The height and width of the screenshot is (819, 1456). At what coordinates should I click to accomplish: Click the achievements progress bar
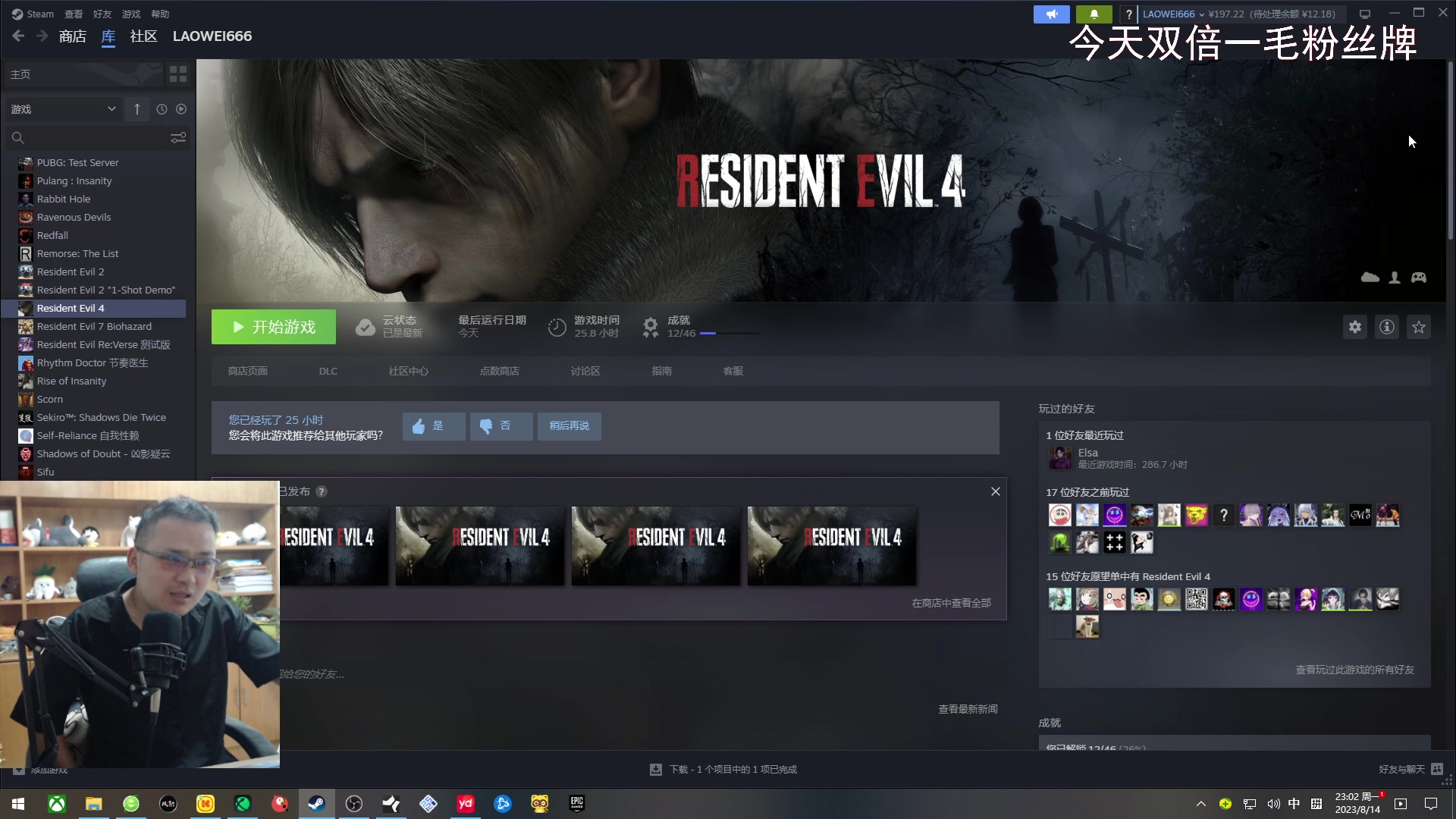(729, 333)
